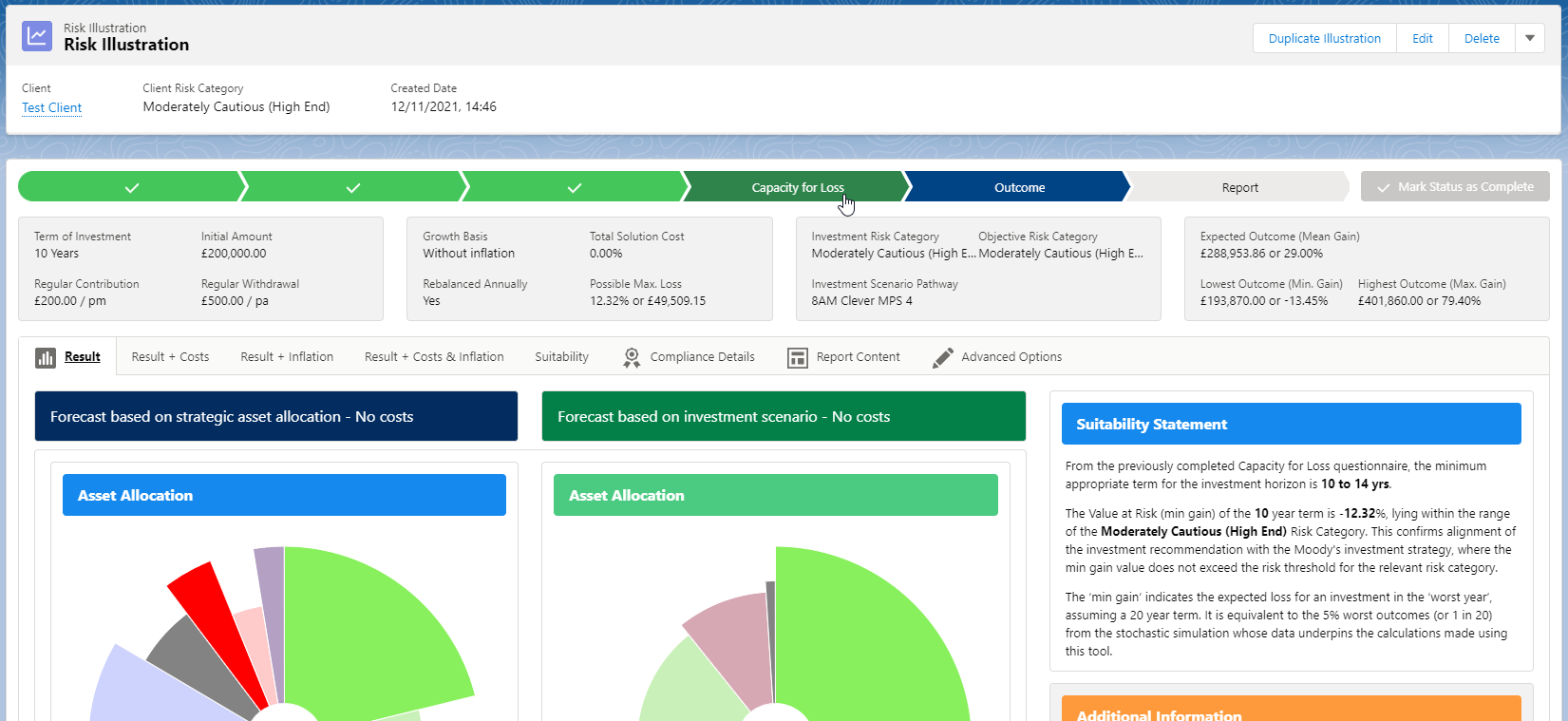Switch to Result + Inflation tab
1568x721 pixels.
[x=287, y=357]
